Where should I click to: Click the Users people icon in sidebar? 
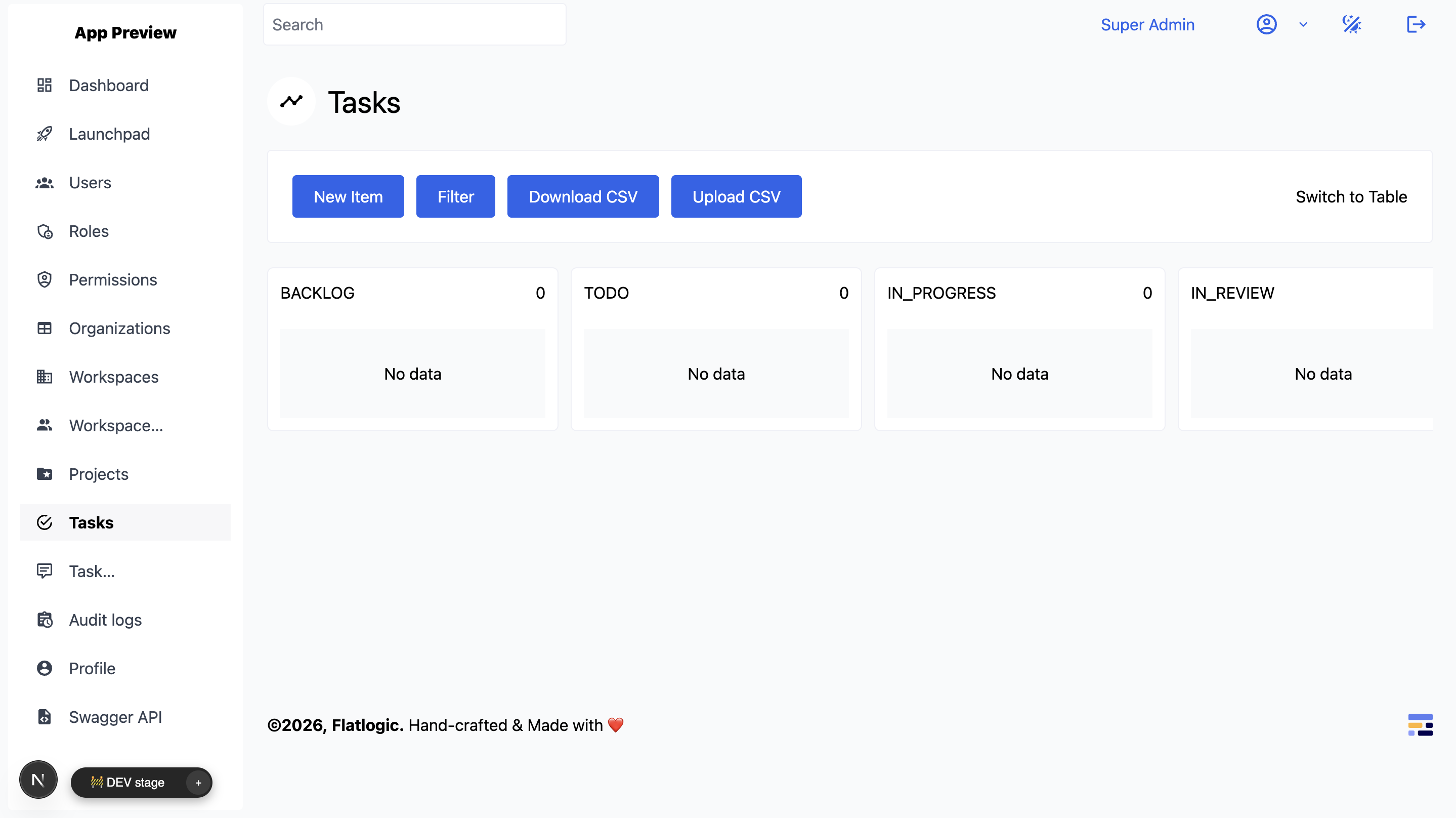pos(45,182)
